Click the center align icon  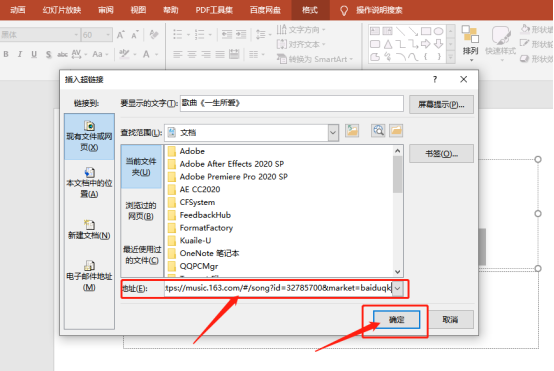point(192,54)
